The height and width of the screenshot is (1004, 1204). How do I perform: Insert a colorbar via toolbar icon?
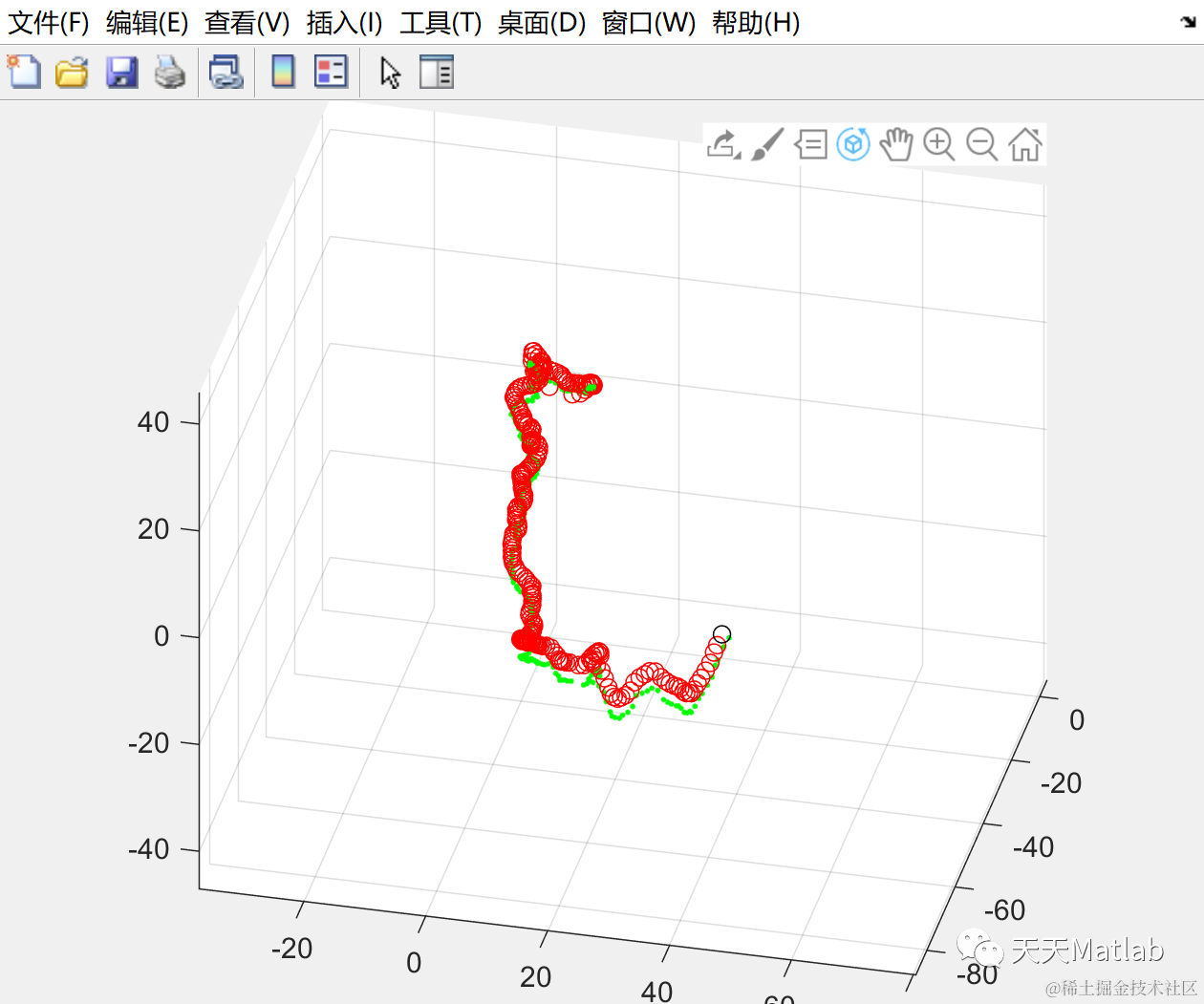click(283, 72)
